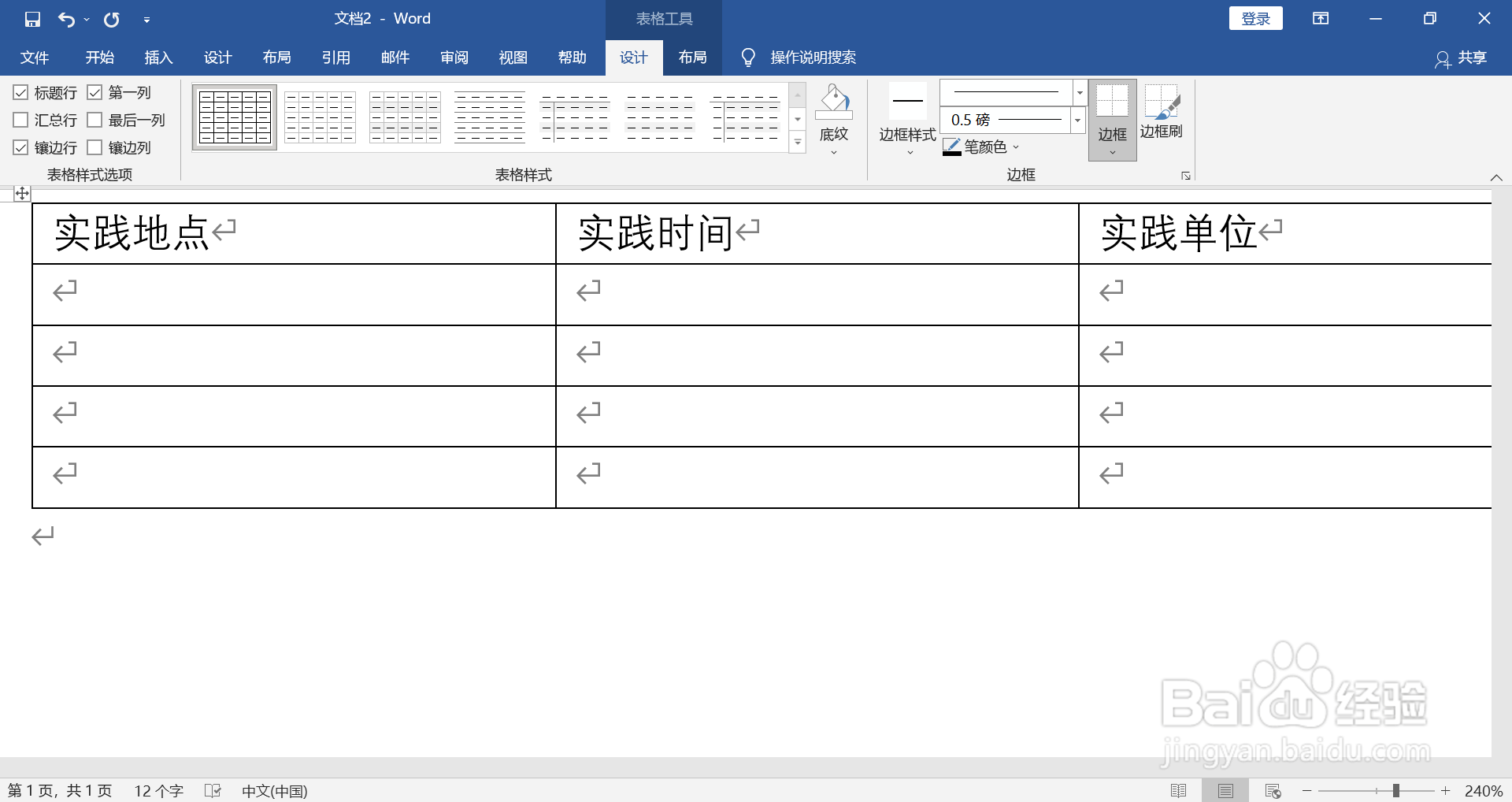Expand the table styles gallery

coord(798,143)
